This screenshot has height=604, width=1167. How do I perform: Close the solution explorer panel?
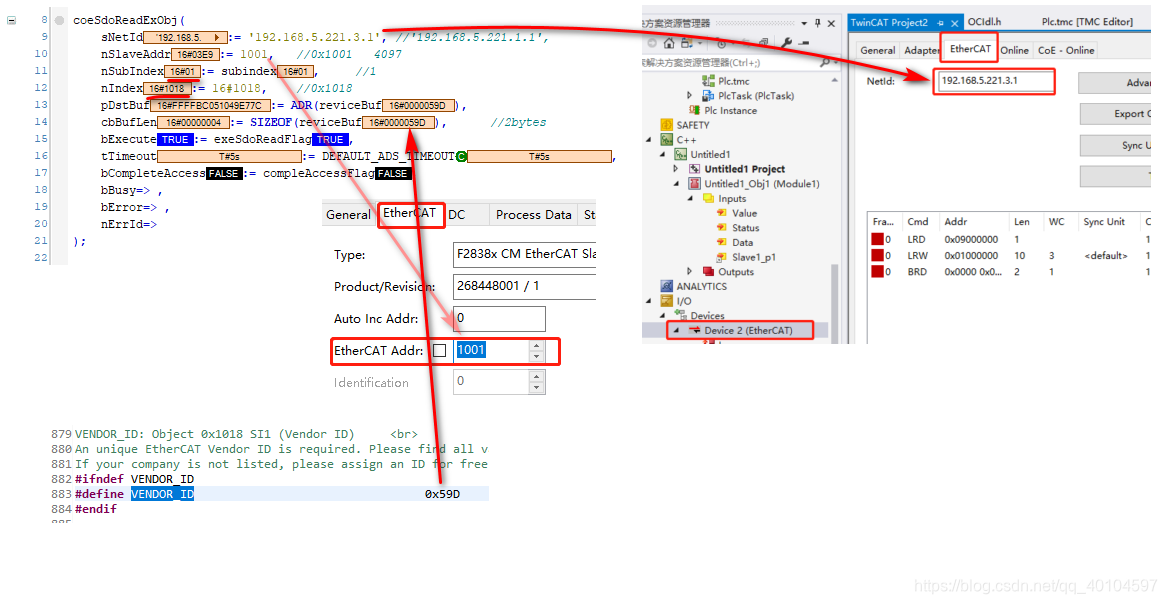[831, 23]
